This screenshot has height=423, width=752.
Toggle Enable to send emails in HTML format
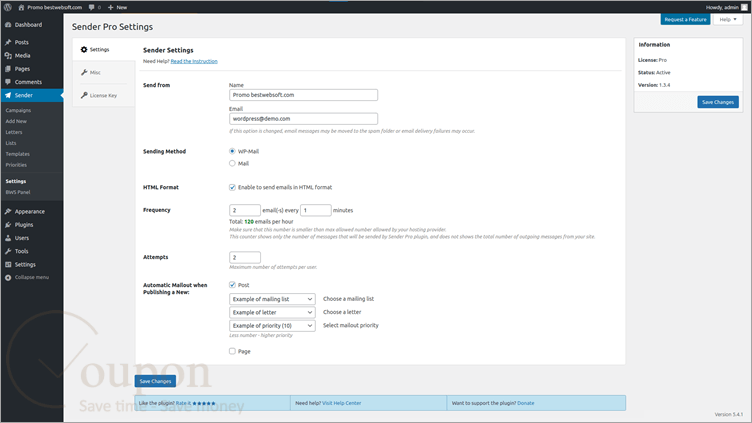tap(232, 188)
